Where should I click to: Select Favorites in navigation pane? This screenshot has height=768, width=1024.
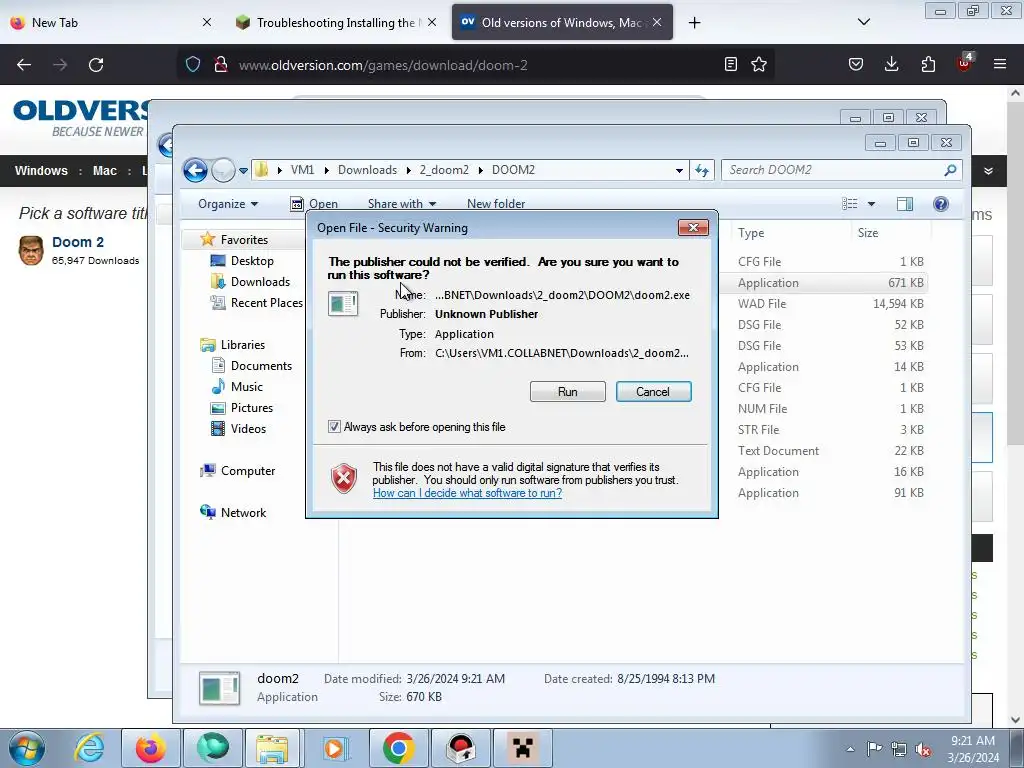tap(244, 240)
